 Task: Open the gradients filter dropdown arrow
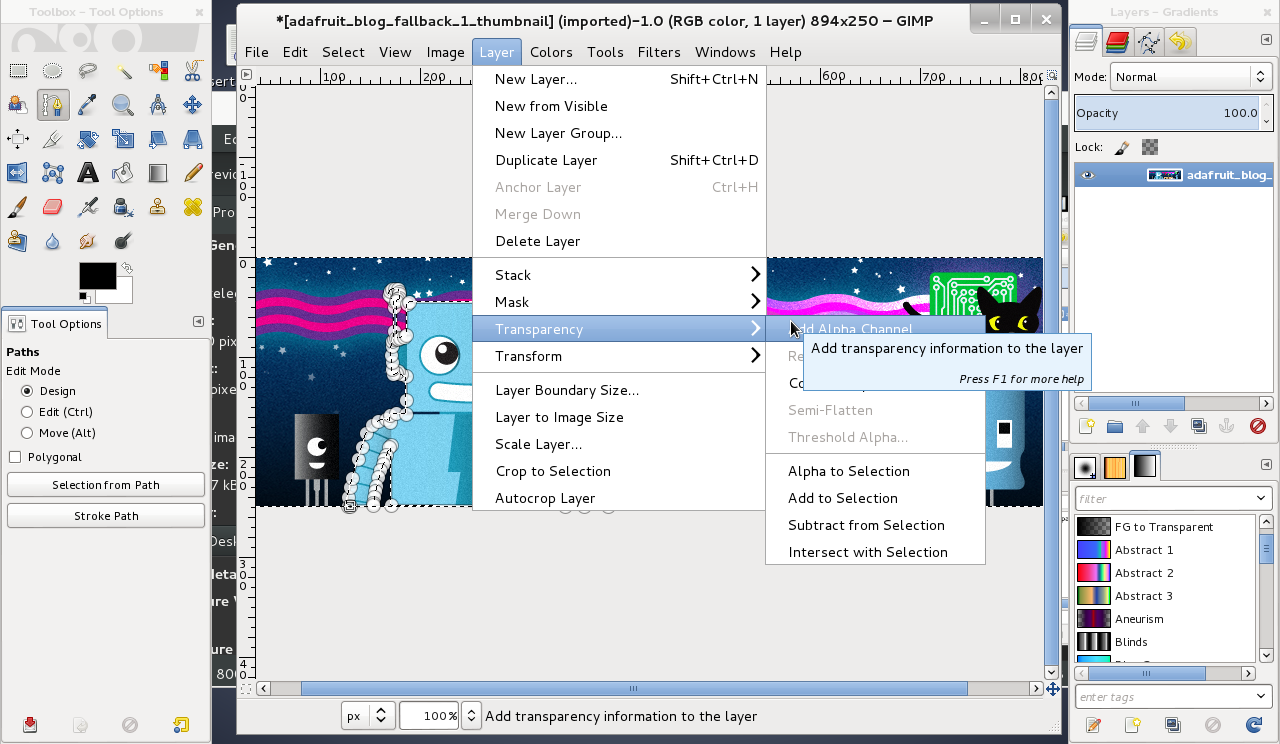(x=1261, y=499)
